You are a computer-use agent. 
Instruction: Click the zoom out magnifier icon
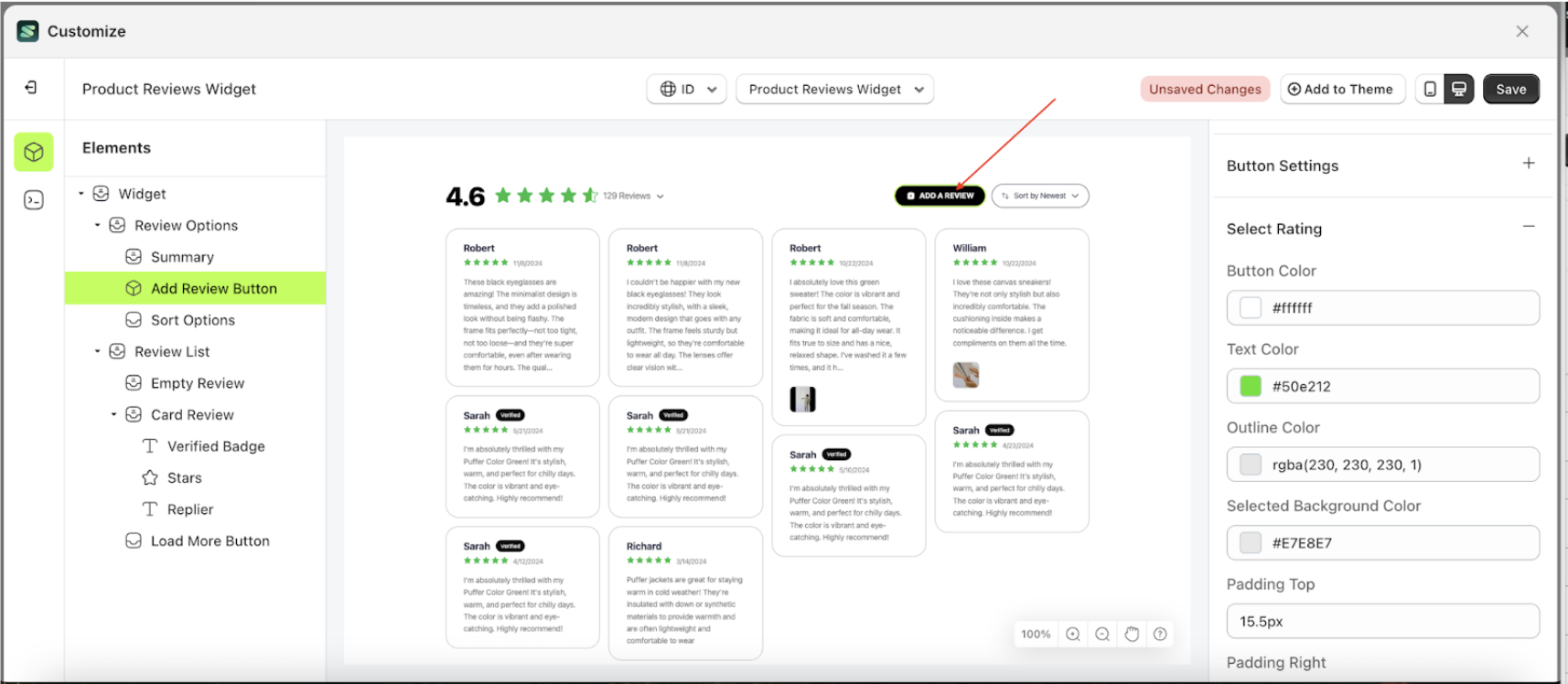point(1102,634)
